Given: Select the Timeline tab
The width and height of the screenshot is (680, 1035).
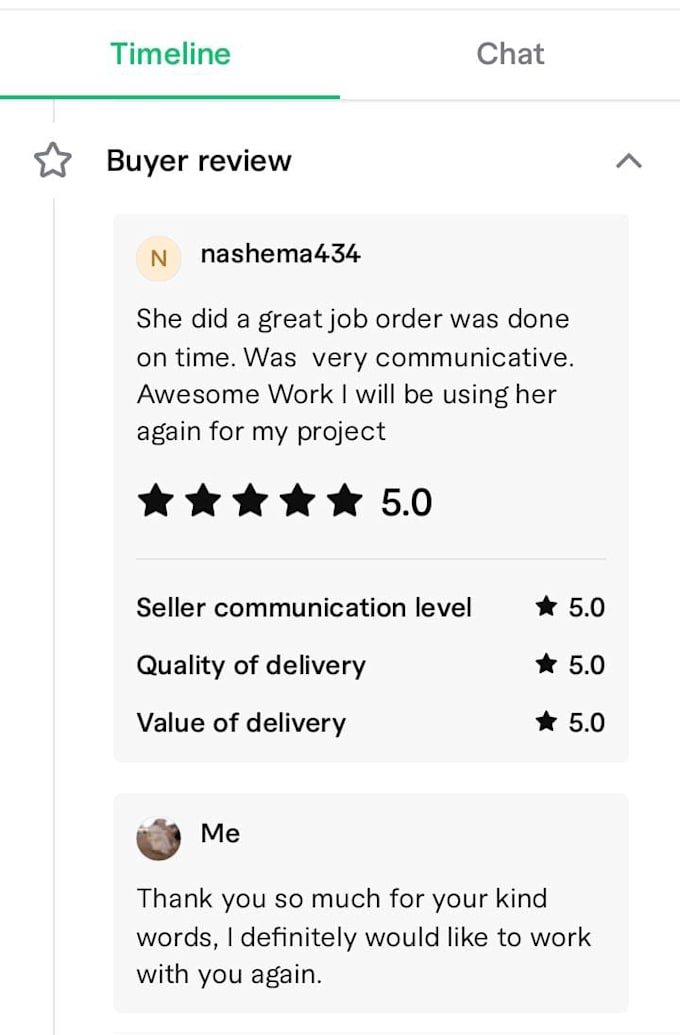Looking at the screenshot, I should click(x=170, y=54).
